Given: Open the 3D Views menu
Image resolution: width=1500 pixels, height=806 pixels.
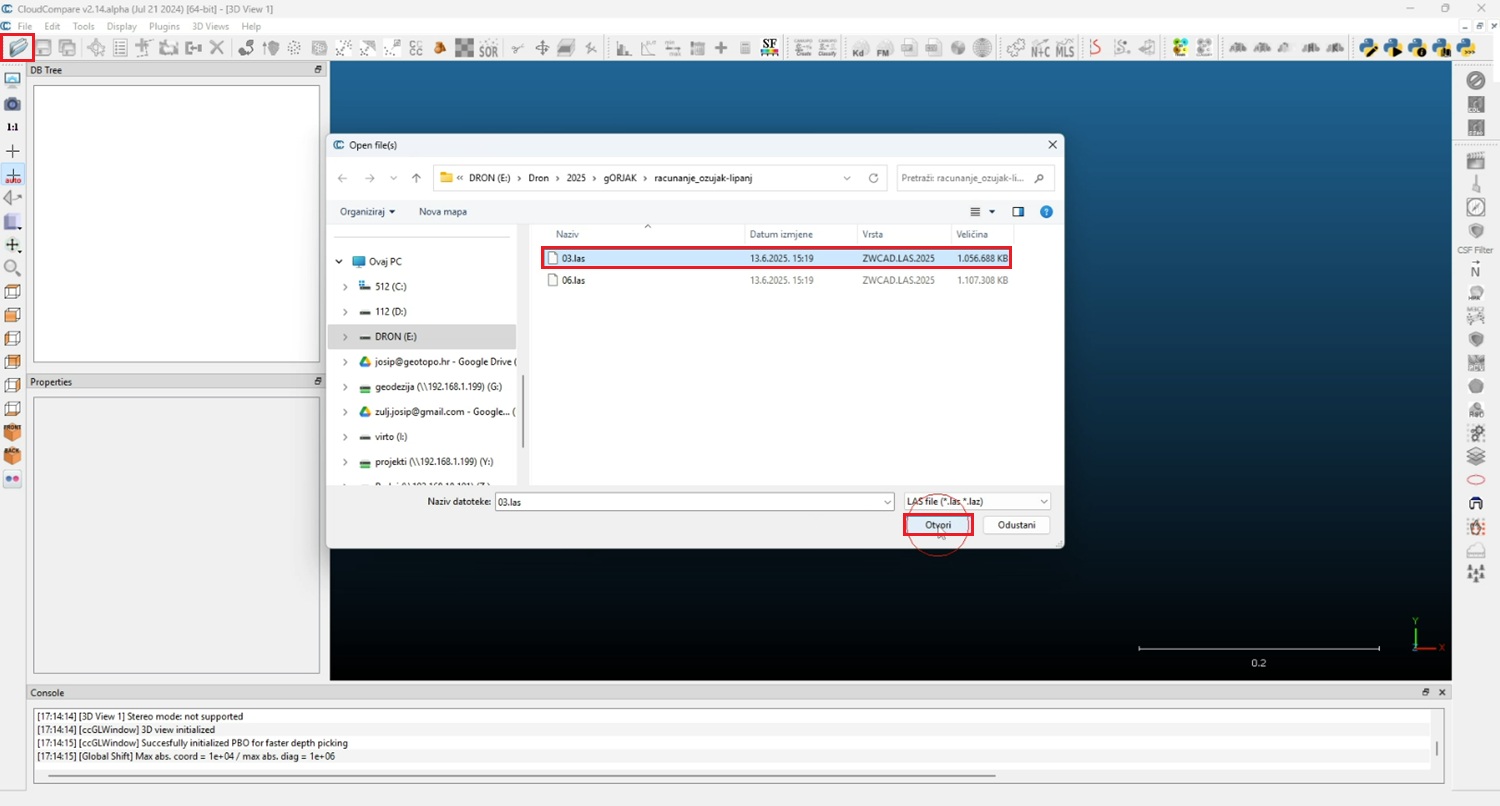Looking at the screenshot, I should [x=210, y=26].
